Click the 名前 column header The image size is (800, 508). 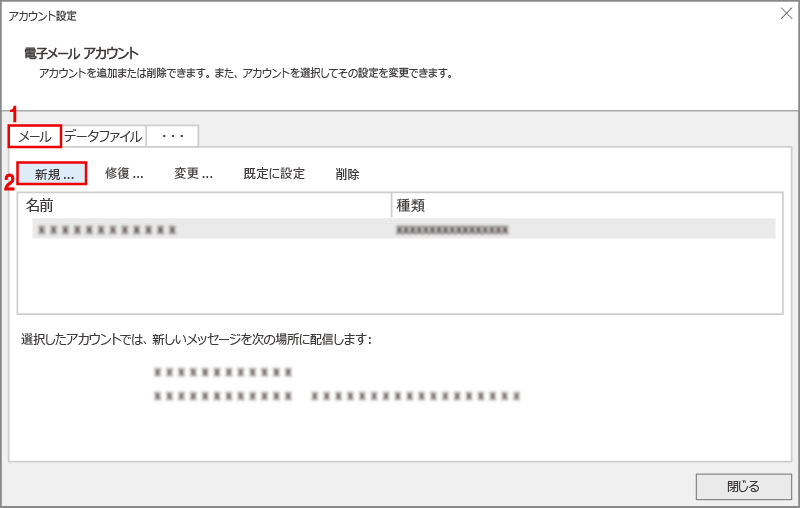205,206
